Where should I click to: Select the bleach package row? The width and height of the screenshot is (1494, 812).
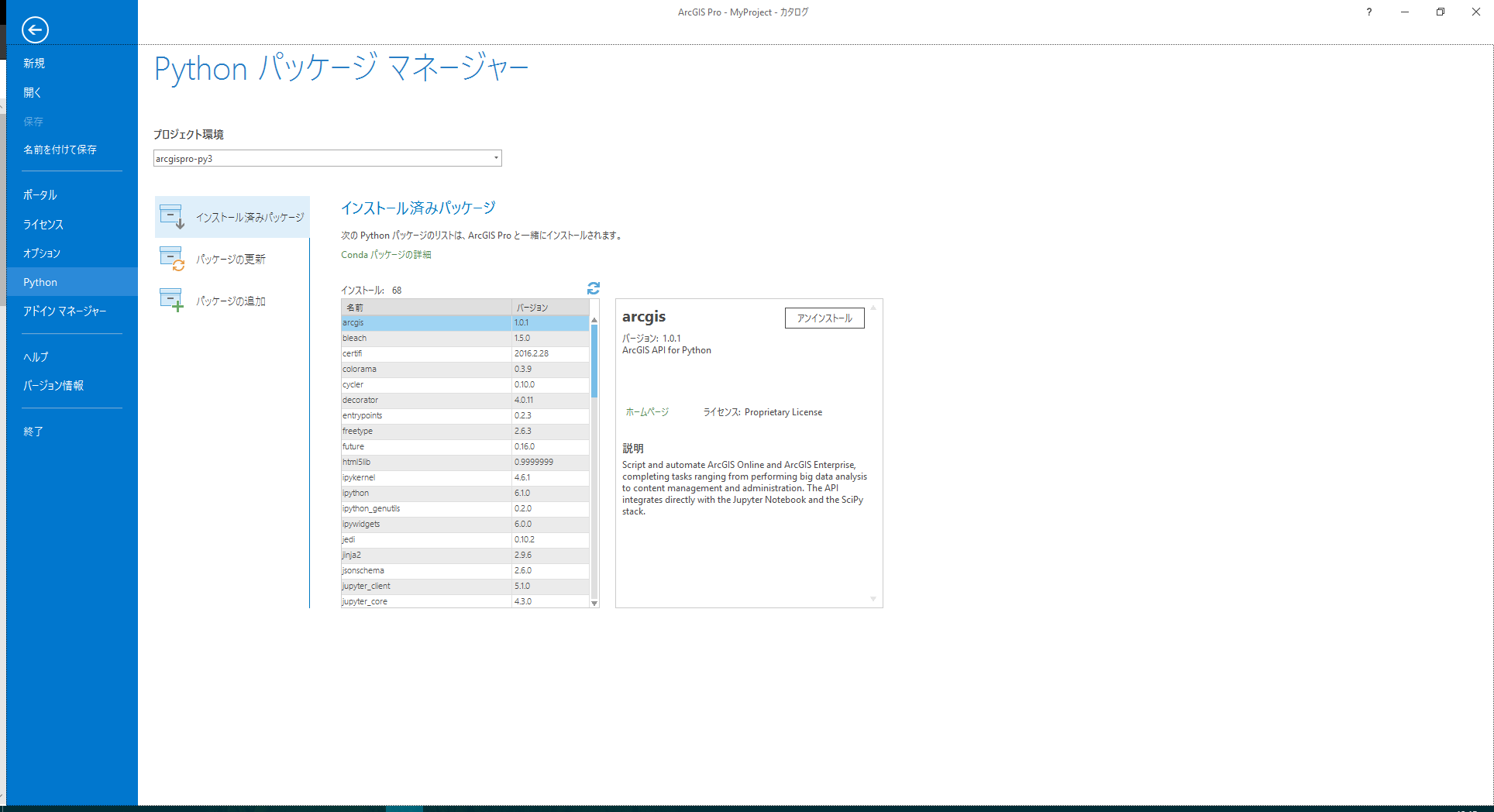426,338
